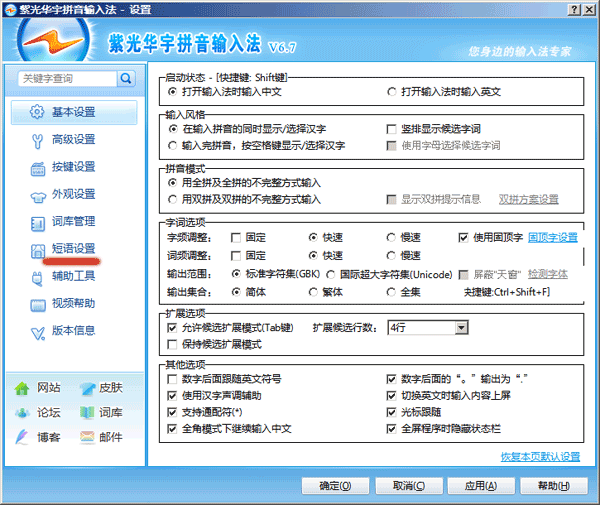Click the 确定(O) button
Viewport: 600px width, 505px height.
335,486
